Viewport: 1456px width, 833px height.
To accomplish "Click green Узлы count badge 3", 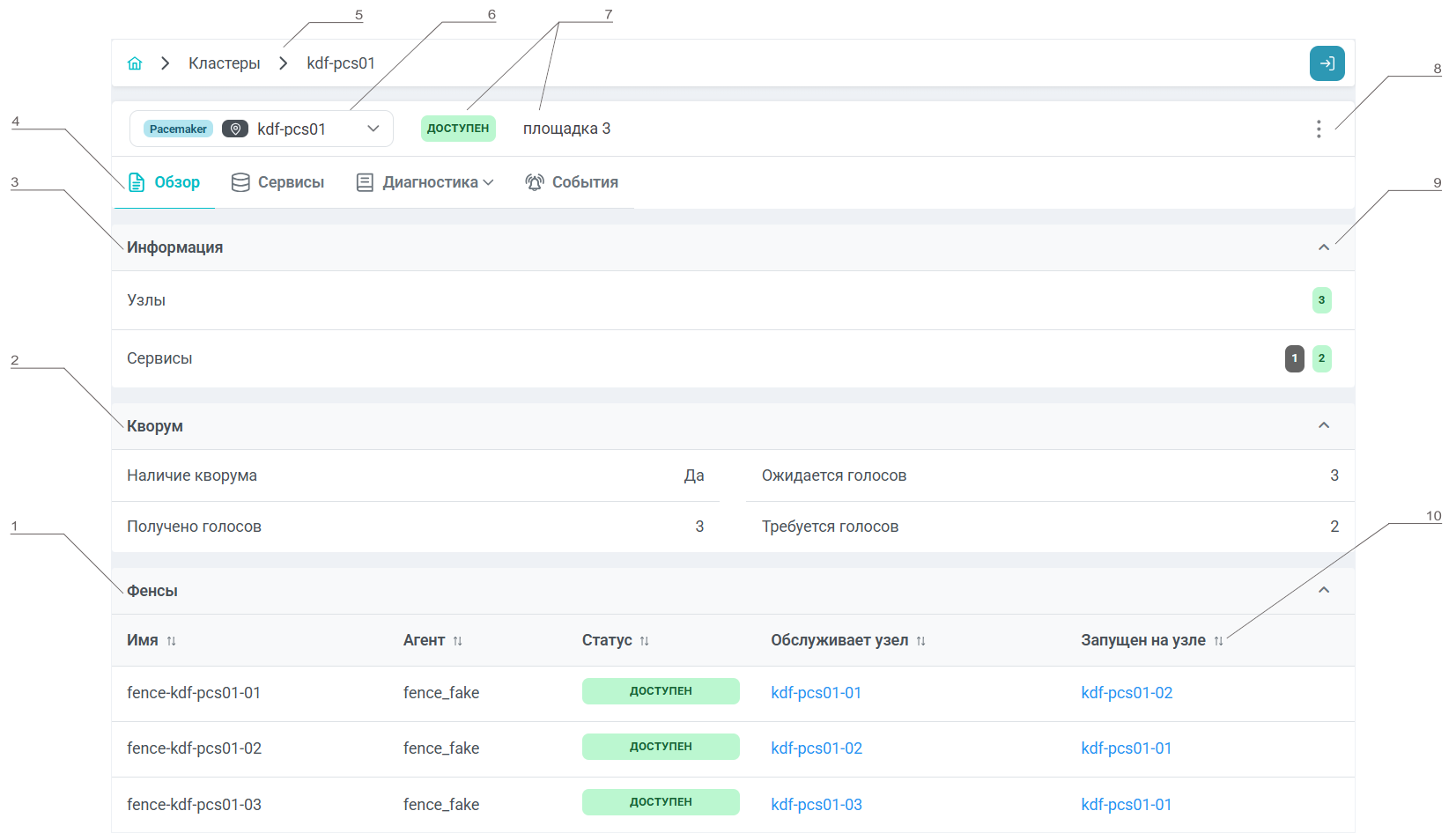I will point(1321,300).
